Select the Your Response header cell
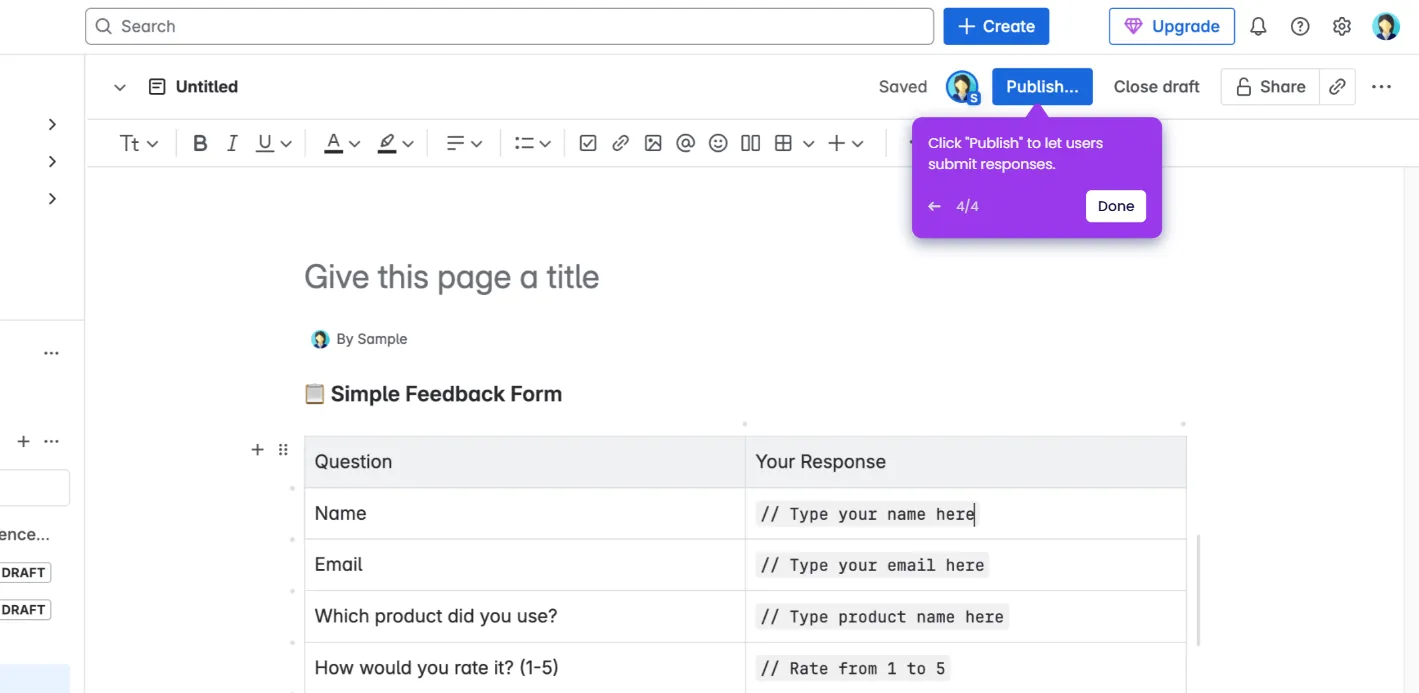 966,462
